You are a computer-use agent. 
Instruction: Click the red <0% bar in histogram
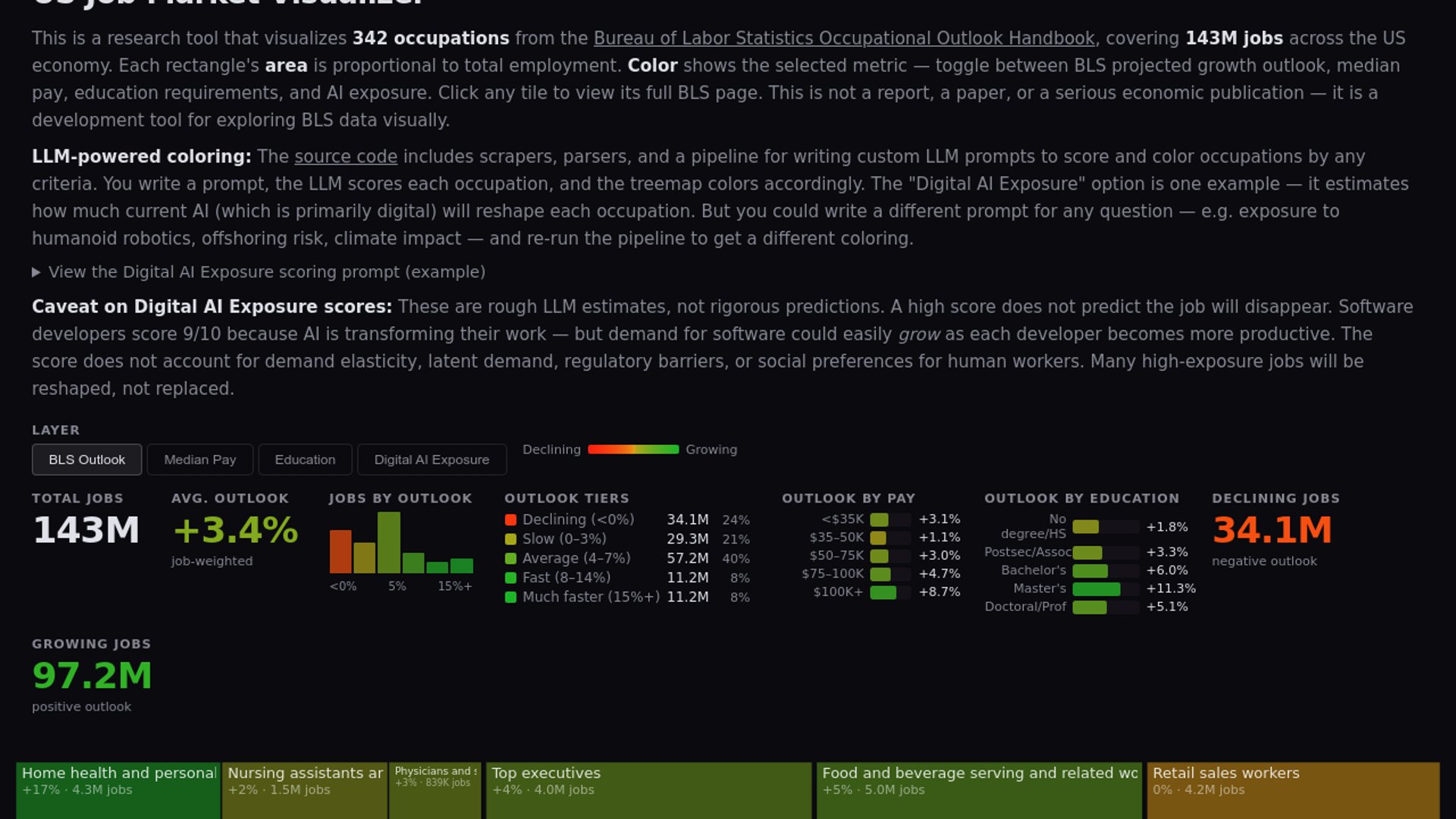[340, 551]
